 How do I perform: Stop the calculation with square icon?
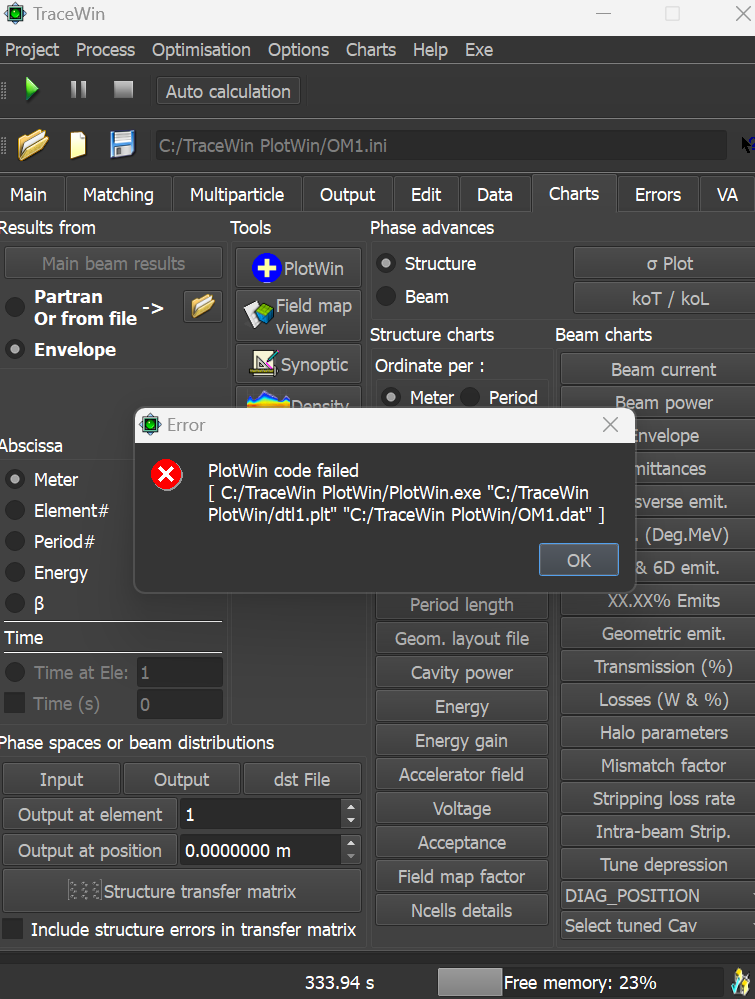[124, 89]
